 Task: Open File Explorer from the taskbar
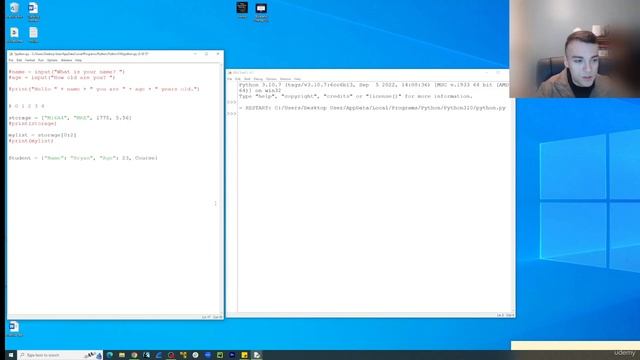[x=122, y=355]
